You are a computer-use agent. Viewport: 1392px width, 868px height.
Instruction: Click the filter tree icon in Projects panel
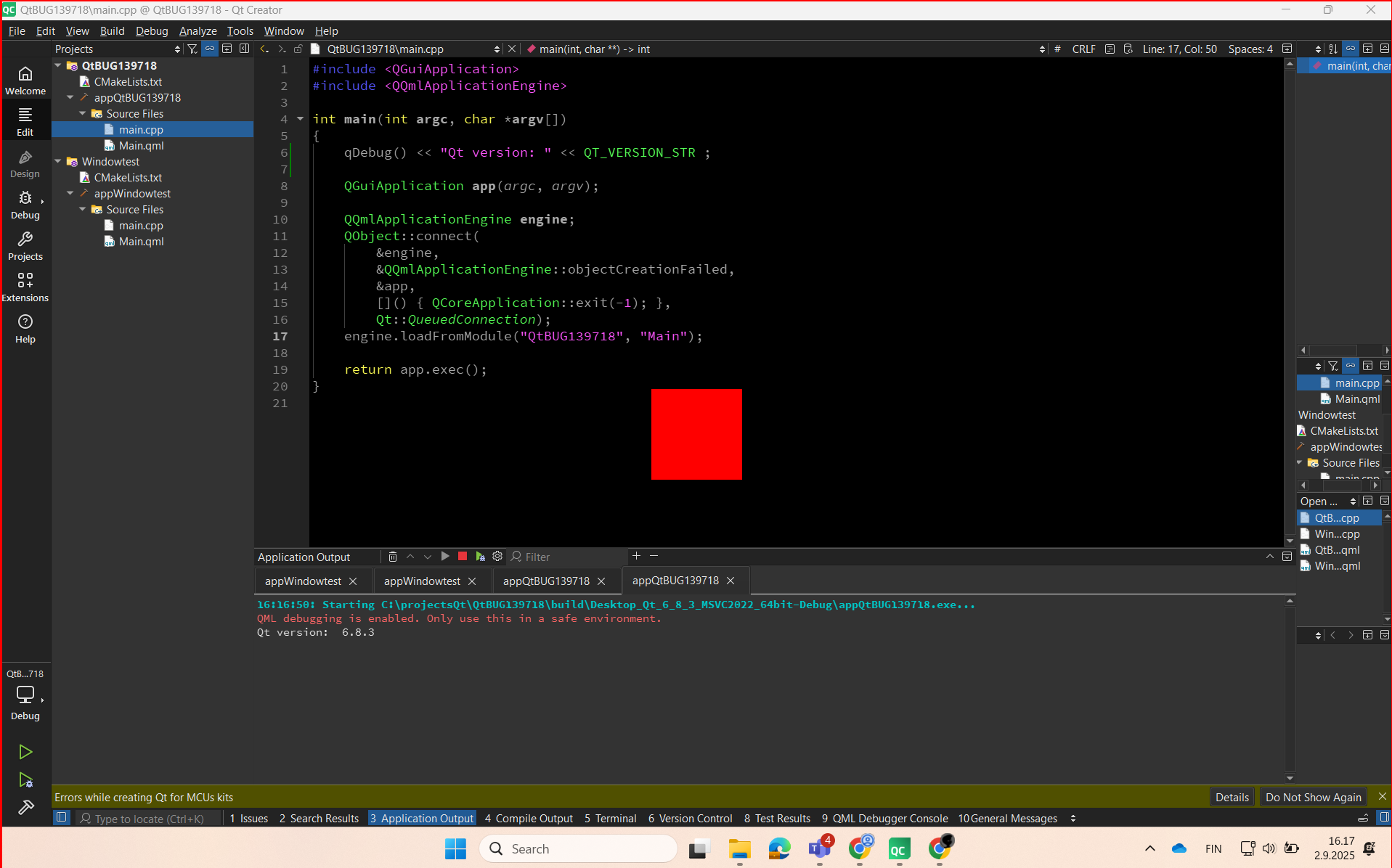pyautogui.click(x=192, y=49)
